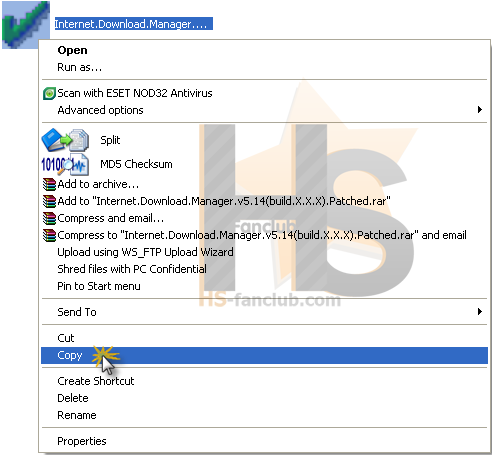Select Delete menu entry

264,398
